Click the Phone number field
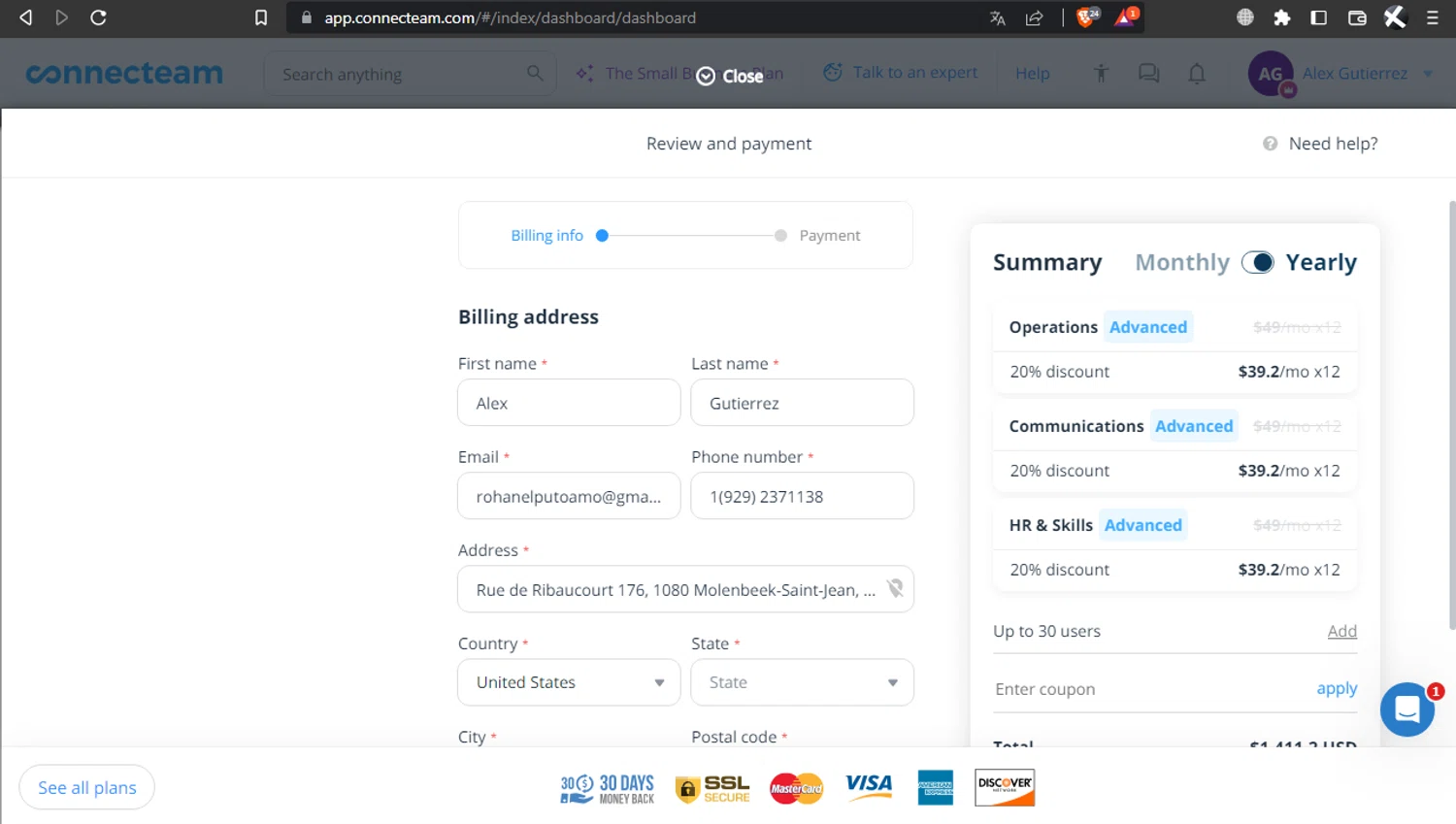 pos(802,496)
